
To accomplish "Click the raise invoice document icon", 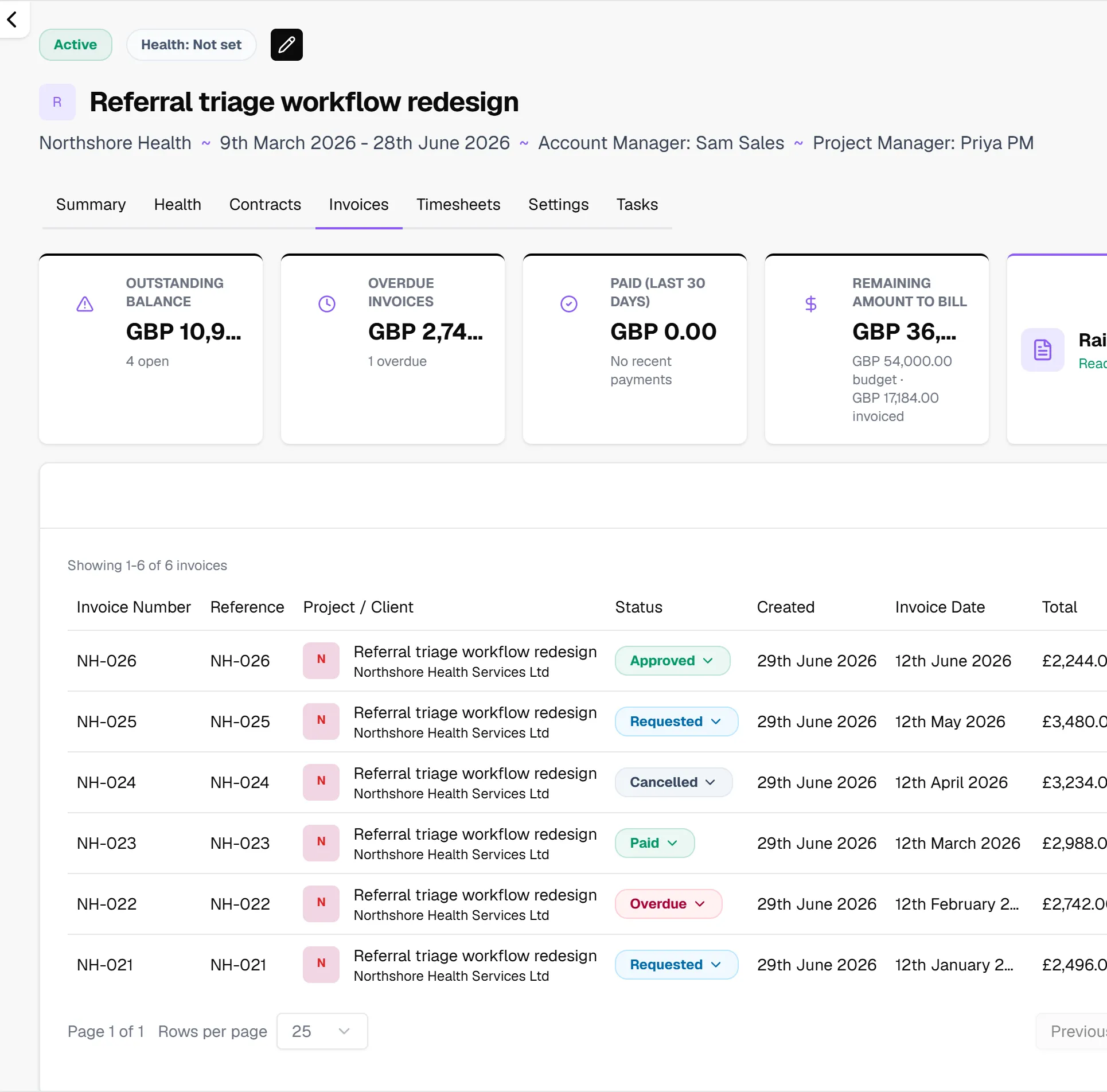I will point(1043,350).
